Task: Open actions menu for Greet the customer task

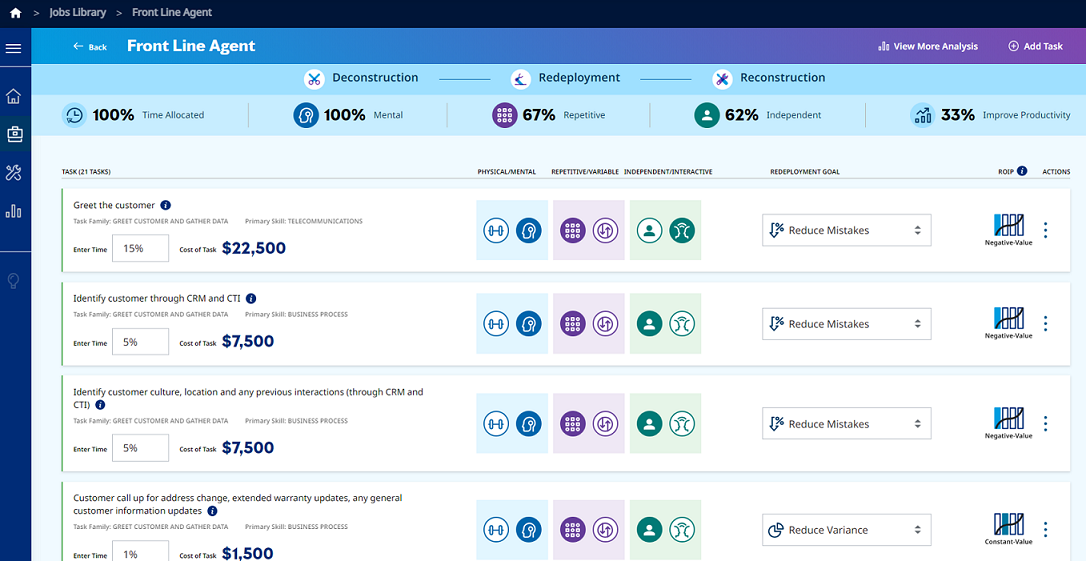Action: (x=1045, y=230)
